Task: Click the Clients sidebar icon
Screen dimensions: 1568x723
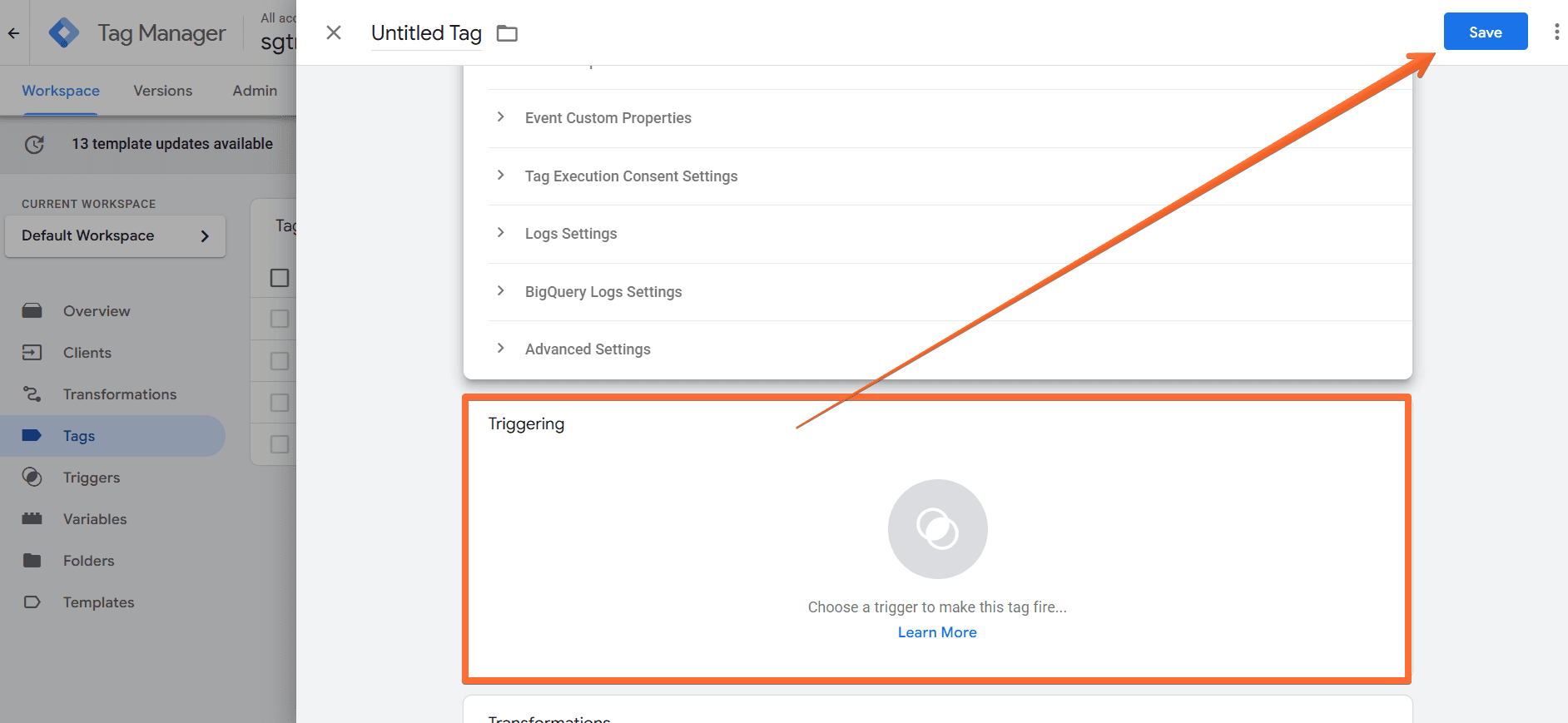Action: tap(32, 353)
